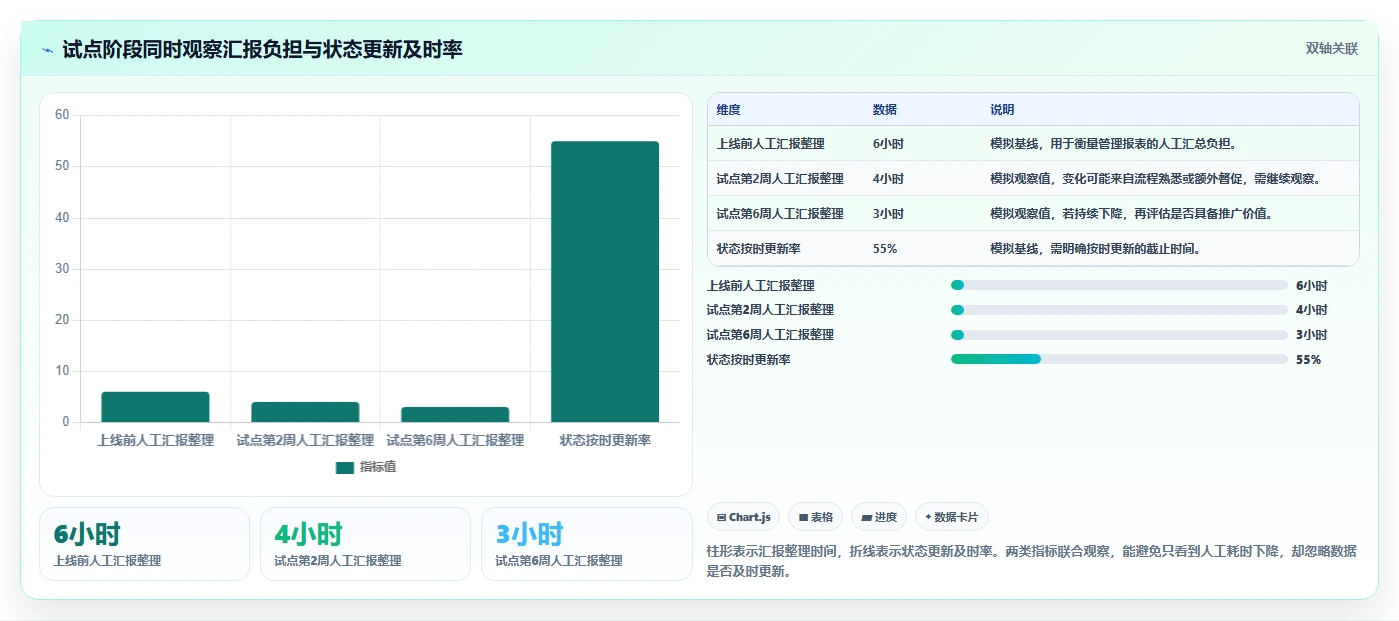Click the y-axis tick label 30

pos(62,269)
